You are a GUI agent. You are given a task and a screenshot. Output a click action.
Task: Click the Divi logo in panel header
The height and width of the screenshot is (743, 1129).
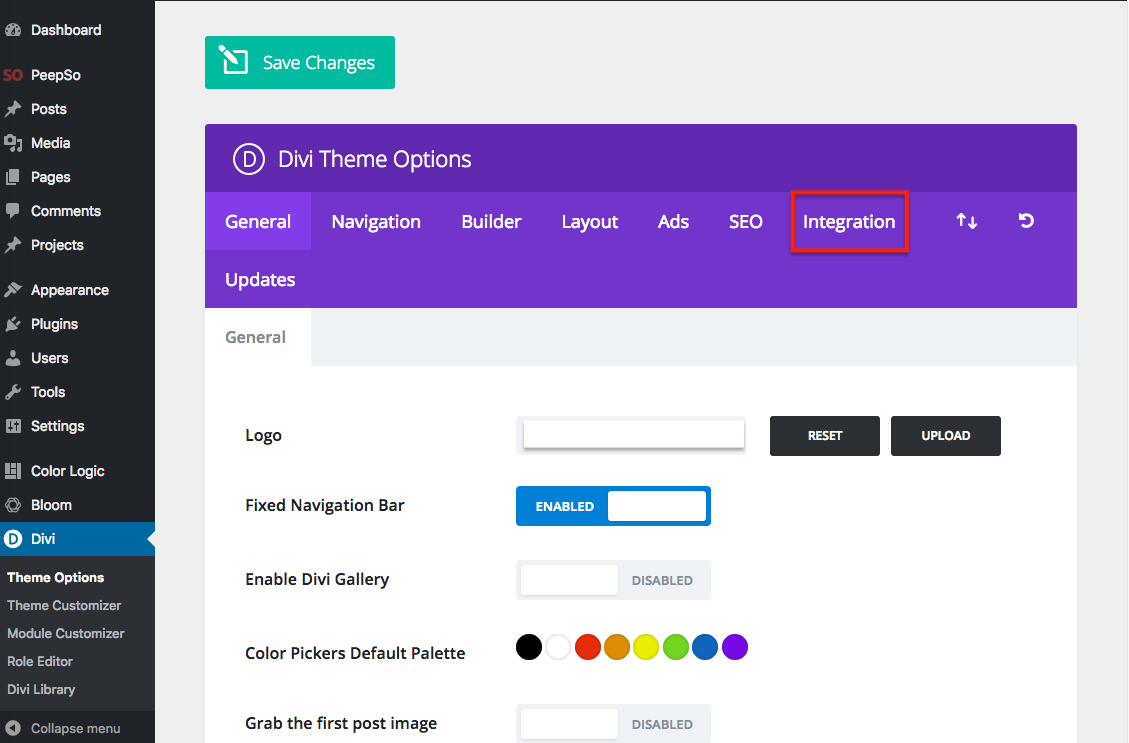(249, 158)
